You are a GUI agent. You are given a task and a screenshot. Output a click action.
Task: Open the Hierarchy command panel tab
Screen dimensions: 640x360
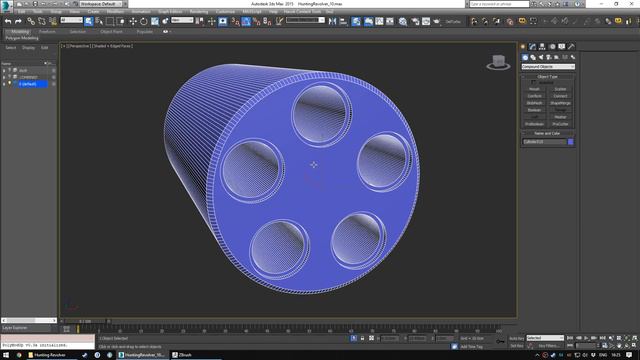click(542, 47)
